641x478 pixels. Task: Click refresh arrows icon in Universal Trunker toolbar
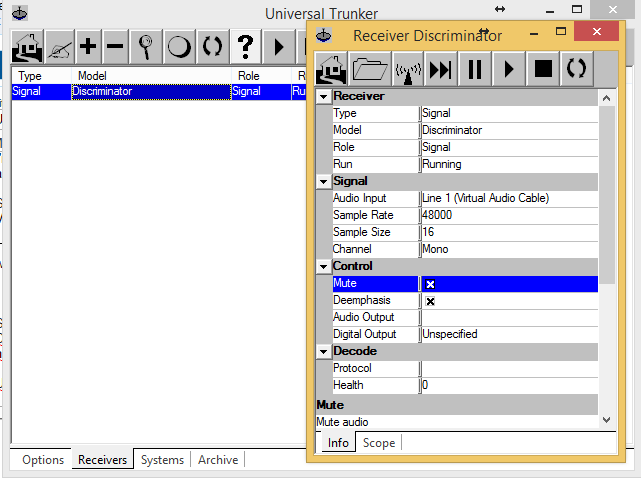click(213, 47)
